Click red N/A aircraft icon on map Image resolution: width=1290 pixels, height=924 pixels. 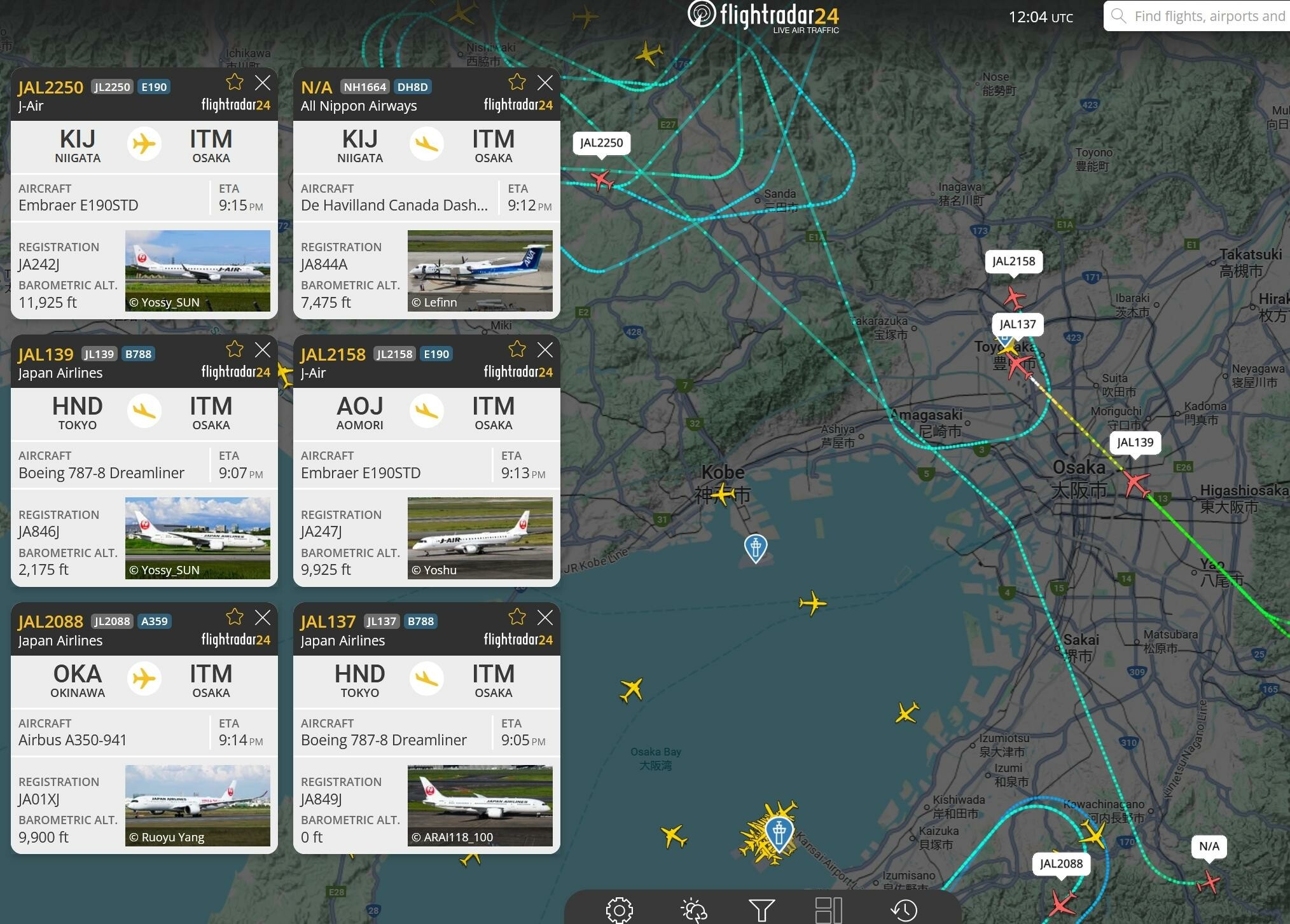pyautogui.click(x=1208, y=882)
